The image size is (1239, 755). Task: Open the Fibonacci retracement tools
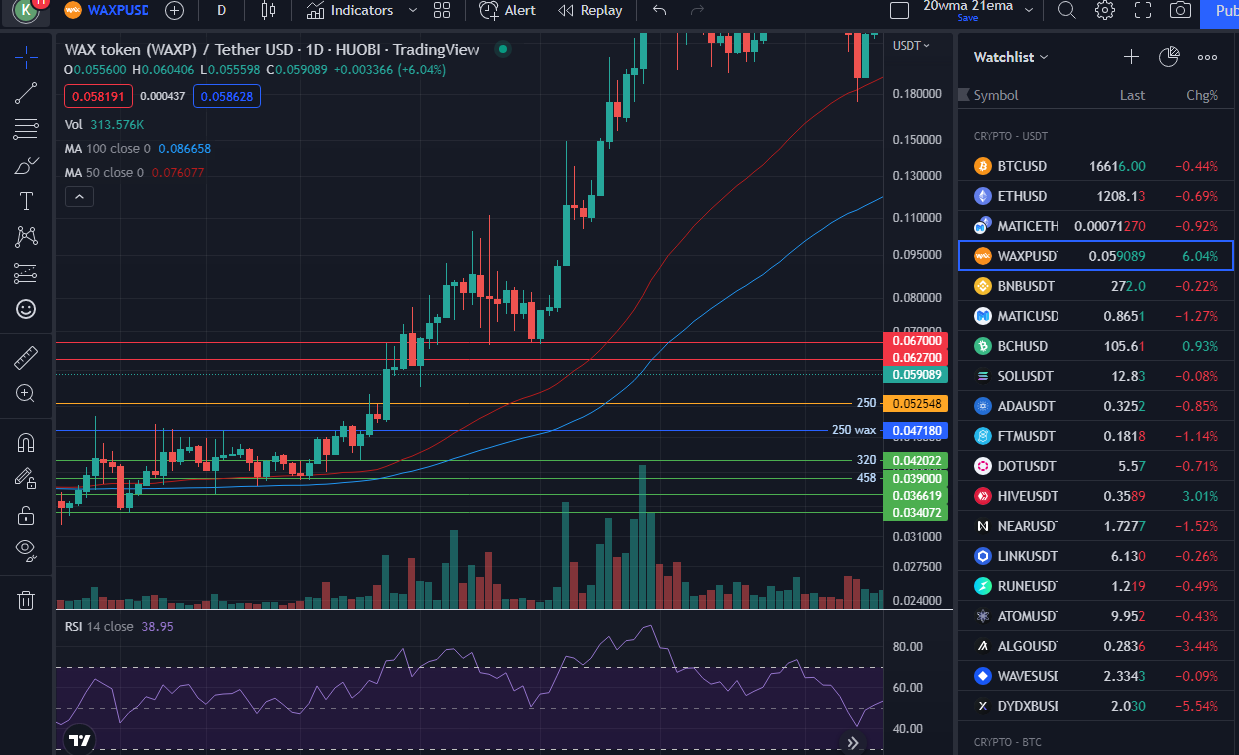pos(26,130)
